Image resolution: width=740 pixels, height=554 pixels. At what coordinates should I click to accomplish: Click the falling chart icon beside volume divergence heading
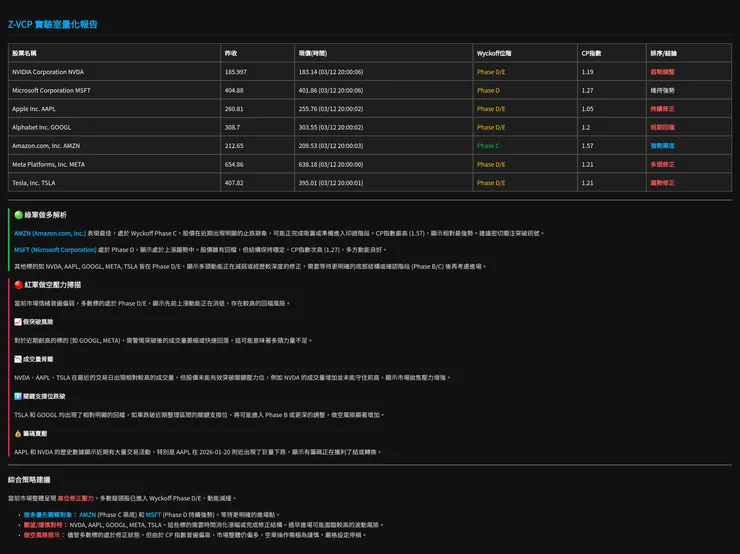[18, 359]
